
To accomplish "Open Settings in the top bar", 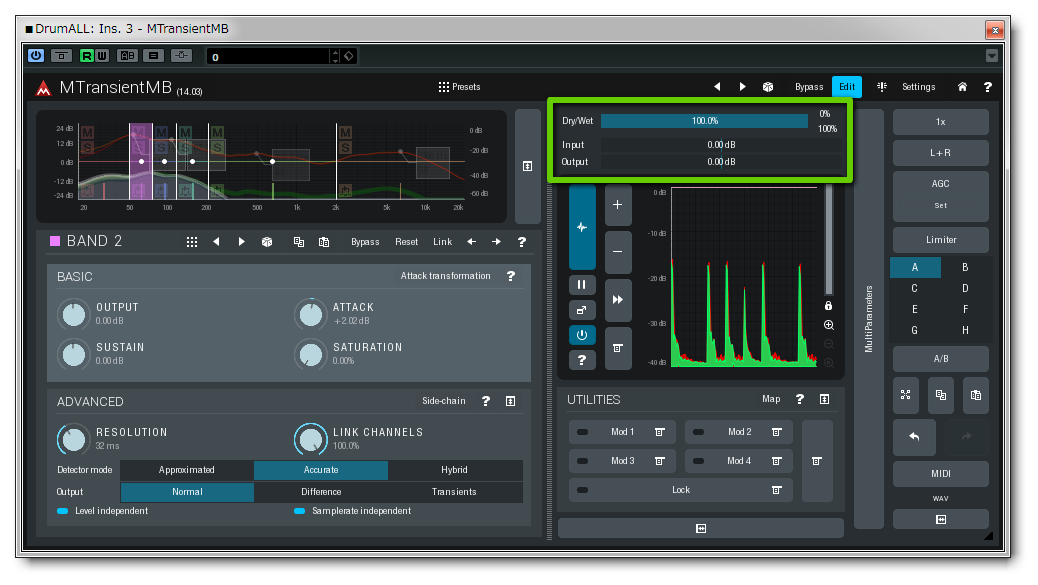I will (918, 87).
